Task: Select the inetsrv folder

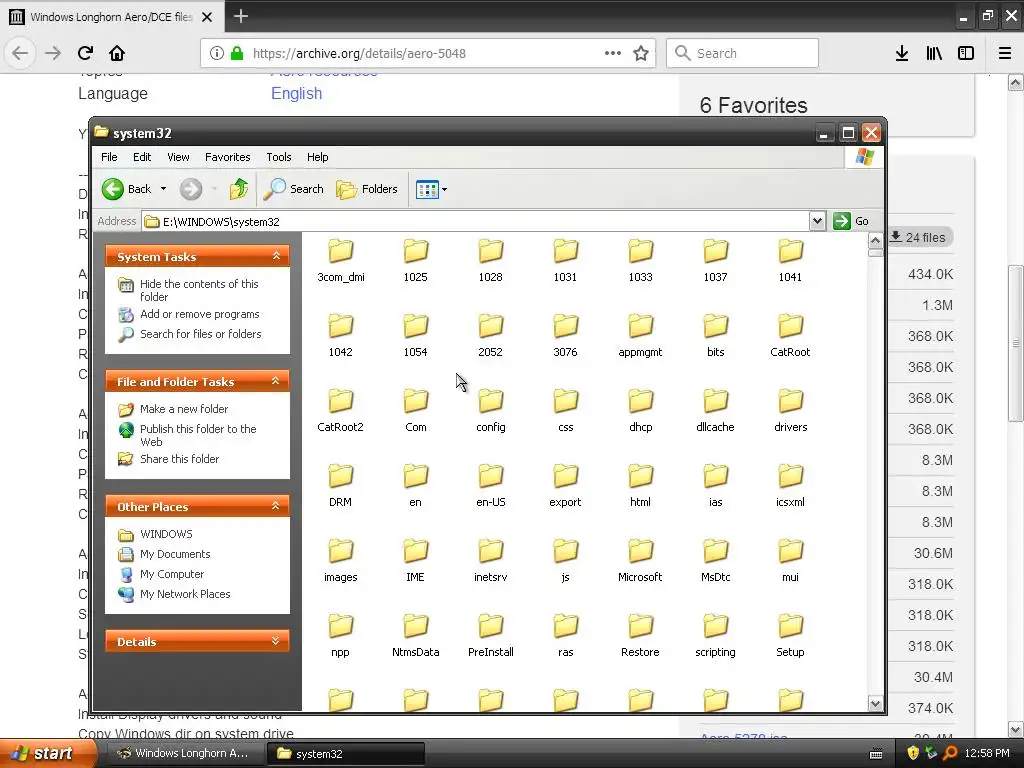Action: point(490,561)
